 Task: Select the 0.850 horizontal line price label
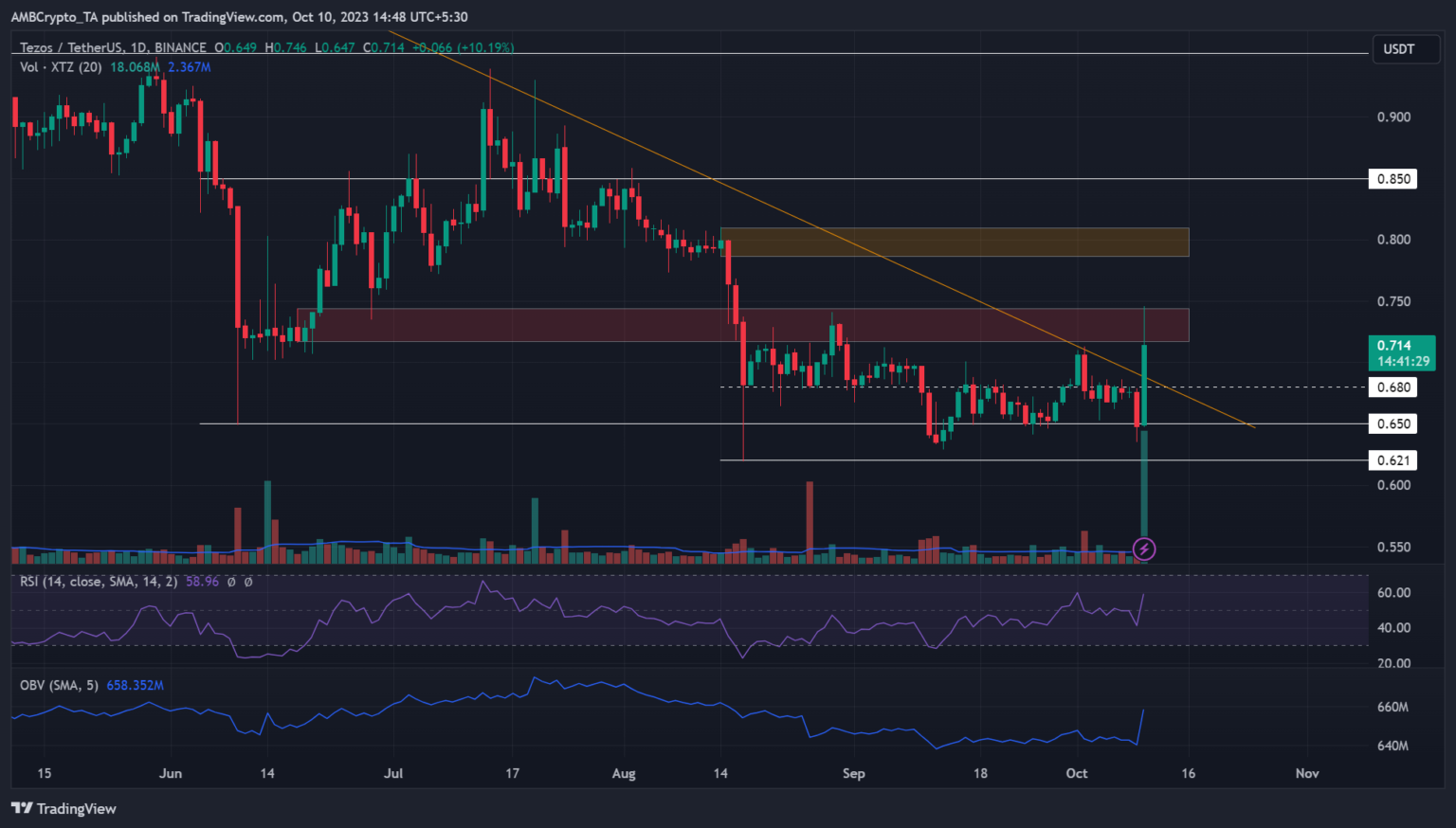[1392, 179]
